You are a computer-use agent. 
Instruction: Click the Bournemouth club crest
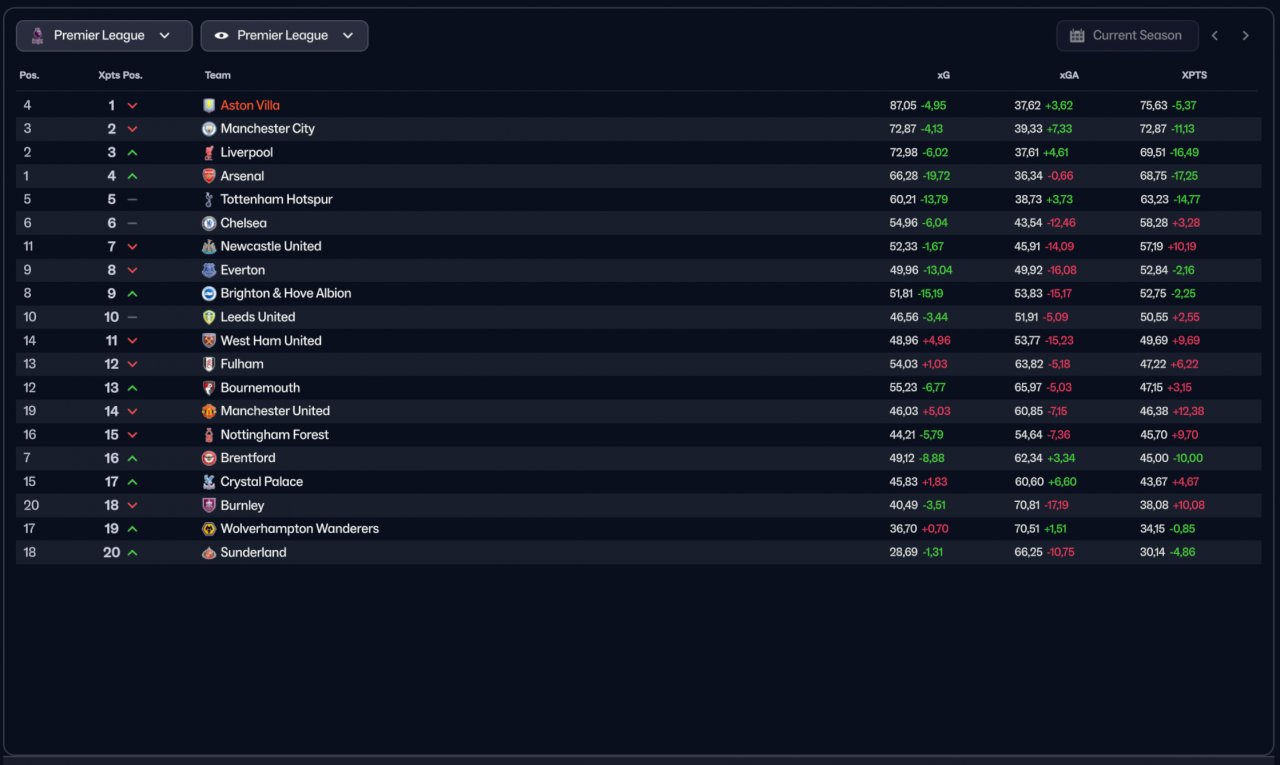(x=209, y=387)
